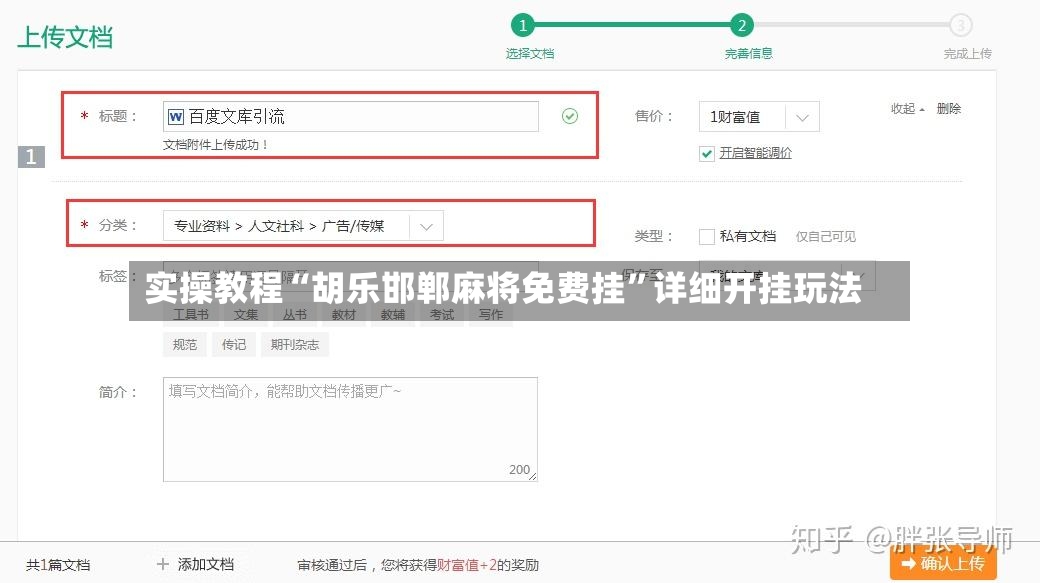Click the 完善信息 step label
Viewport: 1040px width, 583px height.
pos(748,54)
